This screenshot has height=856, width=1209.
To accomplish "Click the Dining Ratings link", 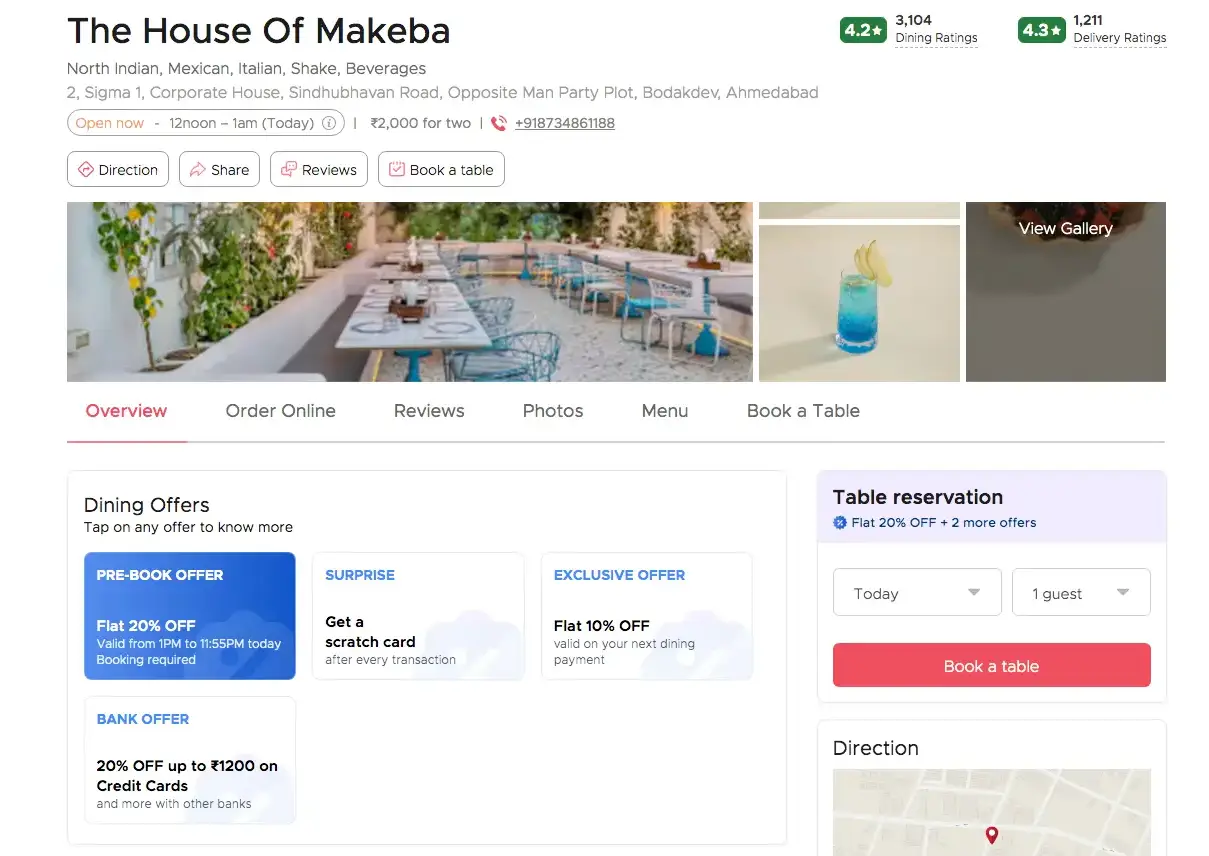I will pos(936,38).
